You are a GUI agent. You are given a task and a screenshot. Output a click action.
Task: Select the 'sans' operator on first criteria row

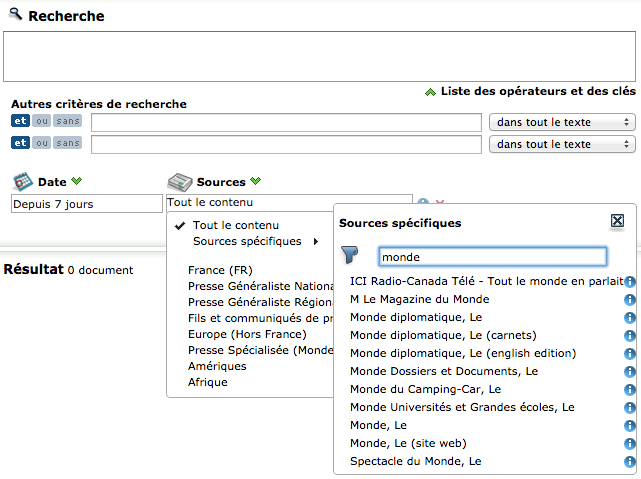tap(68, 121)
